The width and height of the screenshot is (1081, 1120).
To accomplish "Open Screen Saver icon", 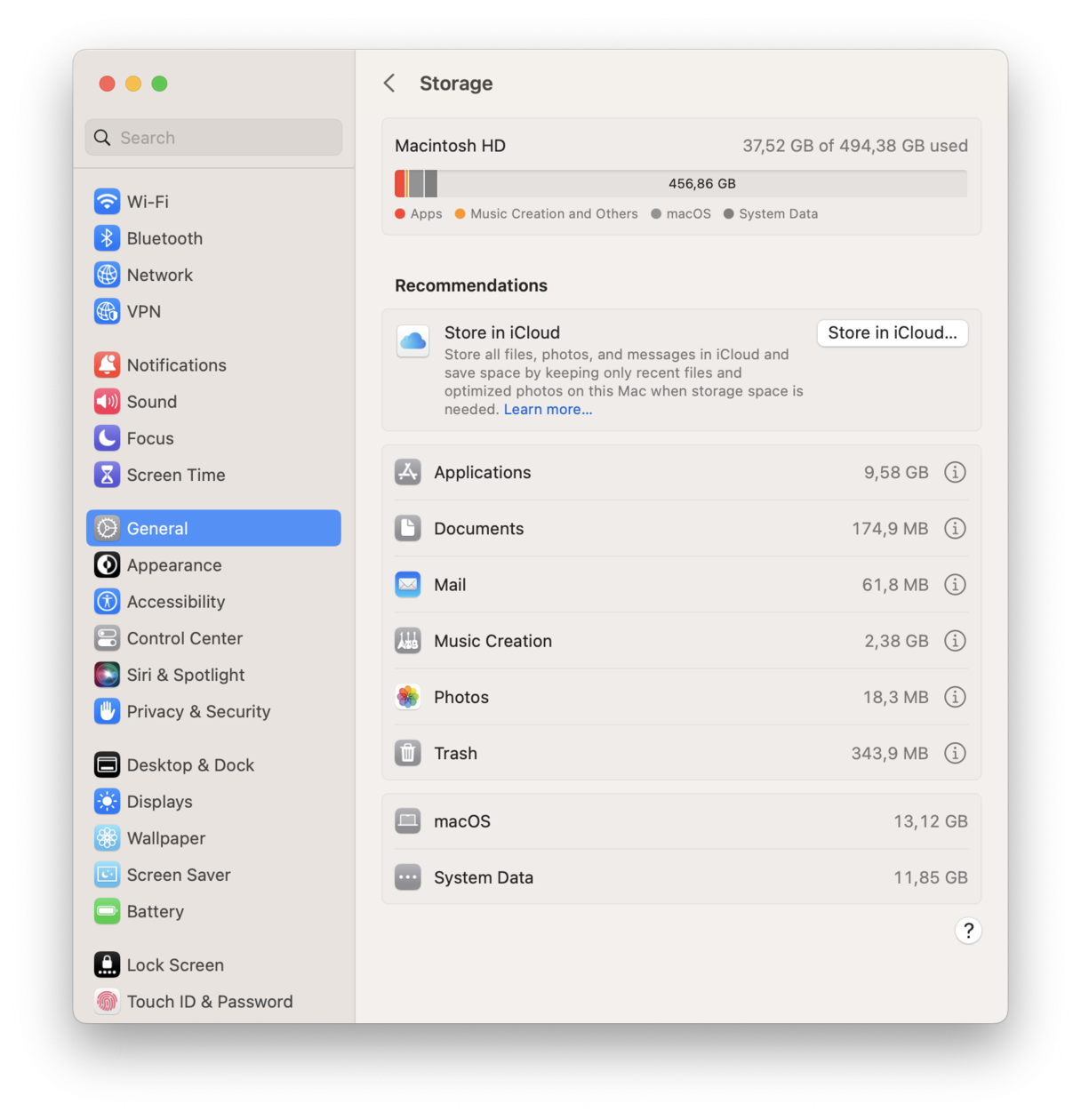I will tap(107, 875).
